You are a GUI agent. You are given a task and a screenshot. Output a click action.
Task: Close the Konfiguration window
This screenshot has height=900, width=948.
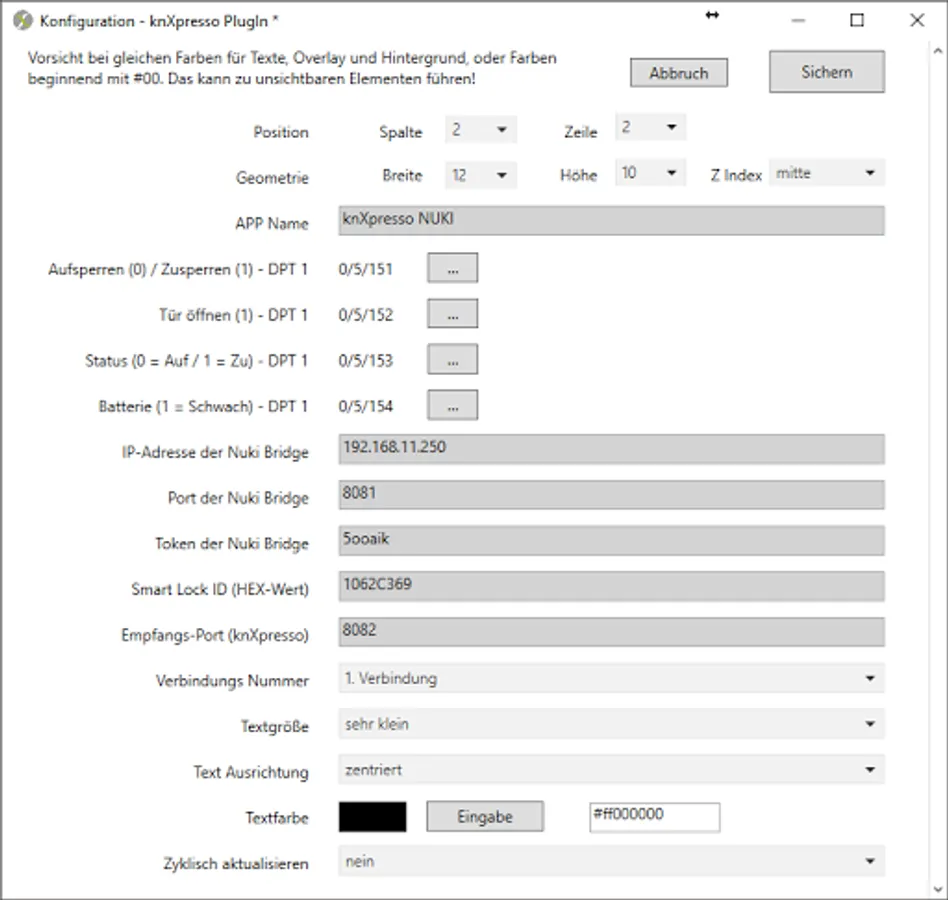(917, 21)
